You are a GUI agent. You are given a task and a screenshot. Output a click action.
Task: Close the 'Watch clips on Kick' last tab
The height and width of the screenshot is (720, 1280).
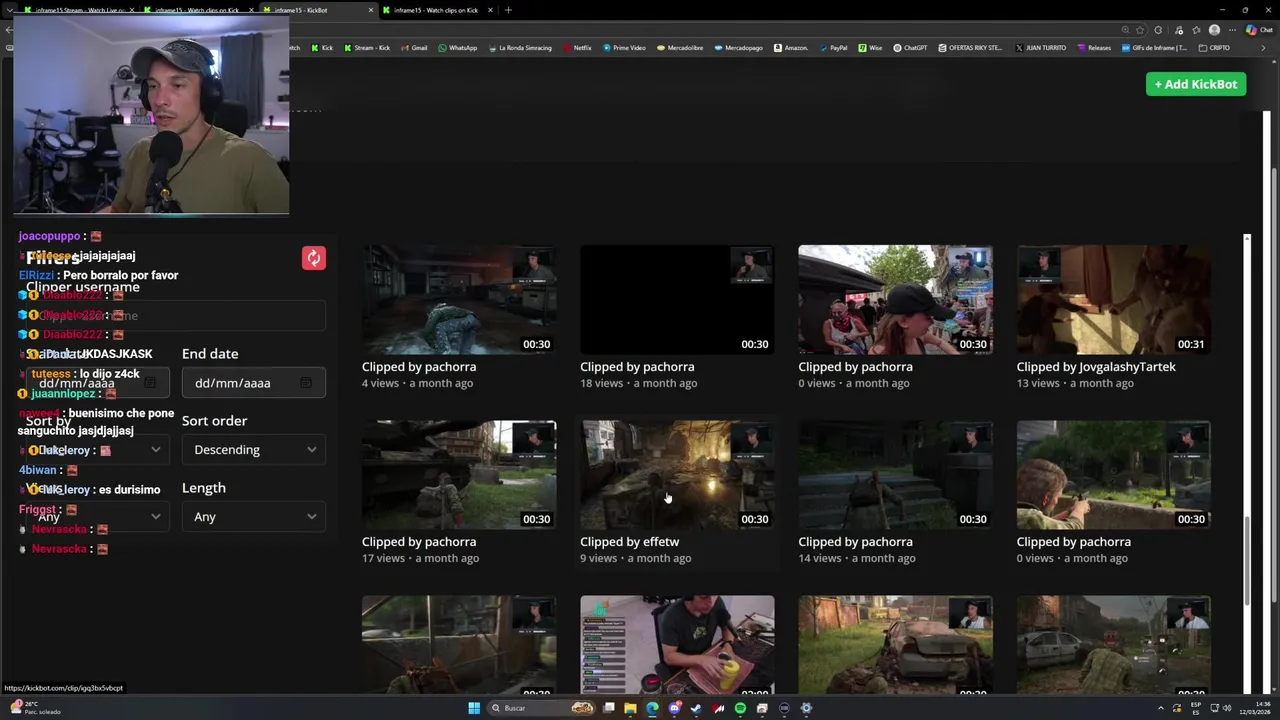(490, 10)
